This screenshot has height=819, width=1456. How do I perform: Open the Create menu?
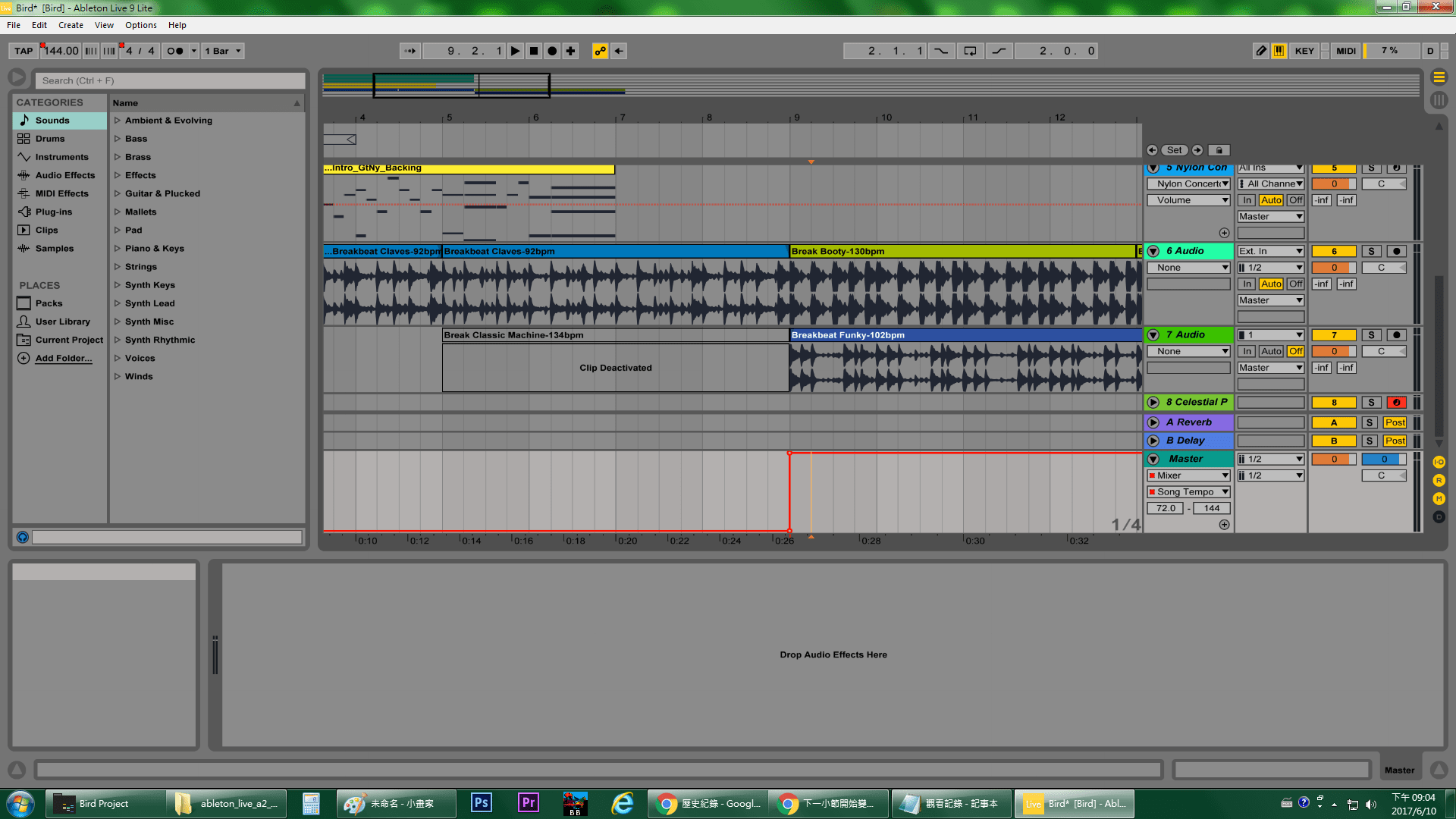pyautogui.click(x=71, y=25)
